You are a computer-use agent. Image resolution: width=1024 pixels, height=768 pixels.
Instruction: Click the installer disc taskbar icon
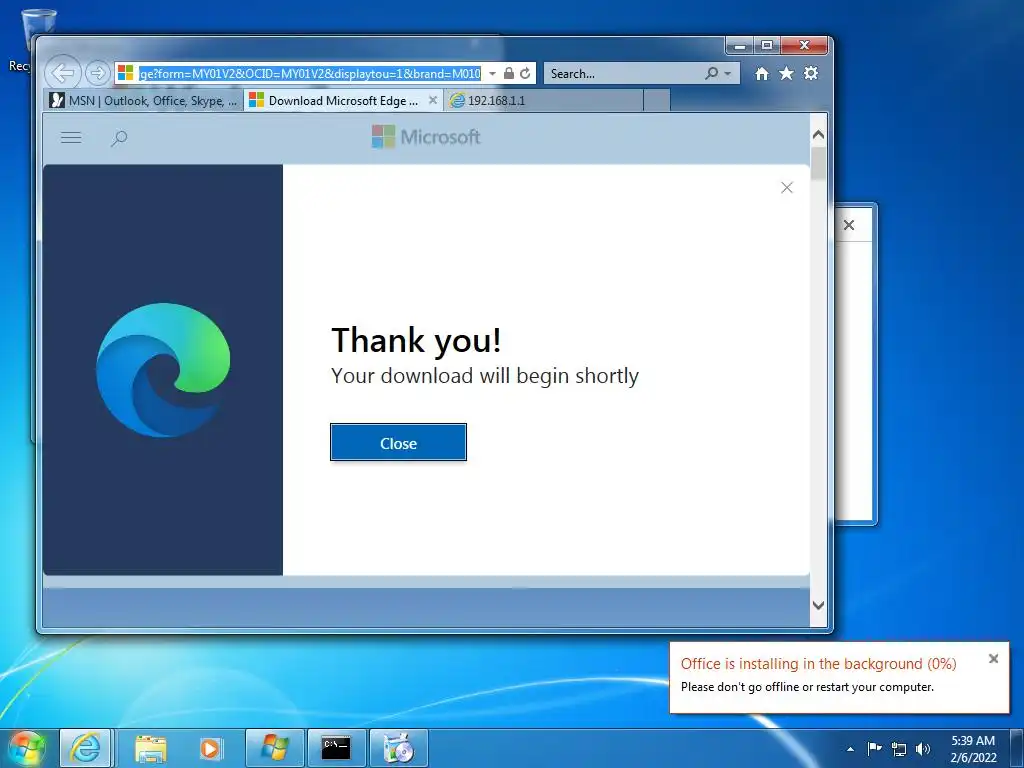(398, 748)
